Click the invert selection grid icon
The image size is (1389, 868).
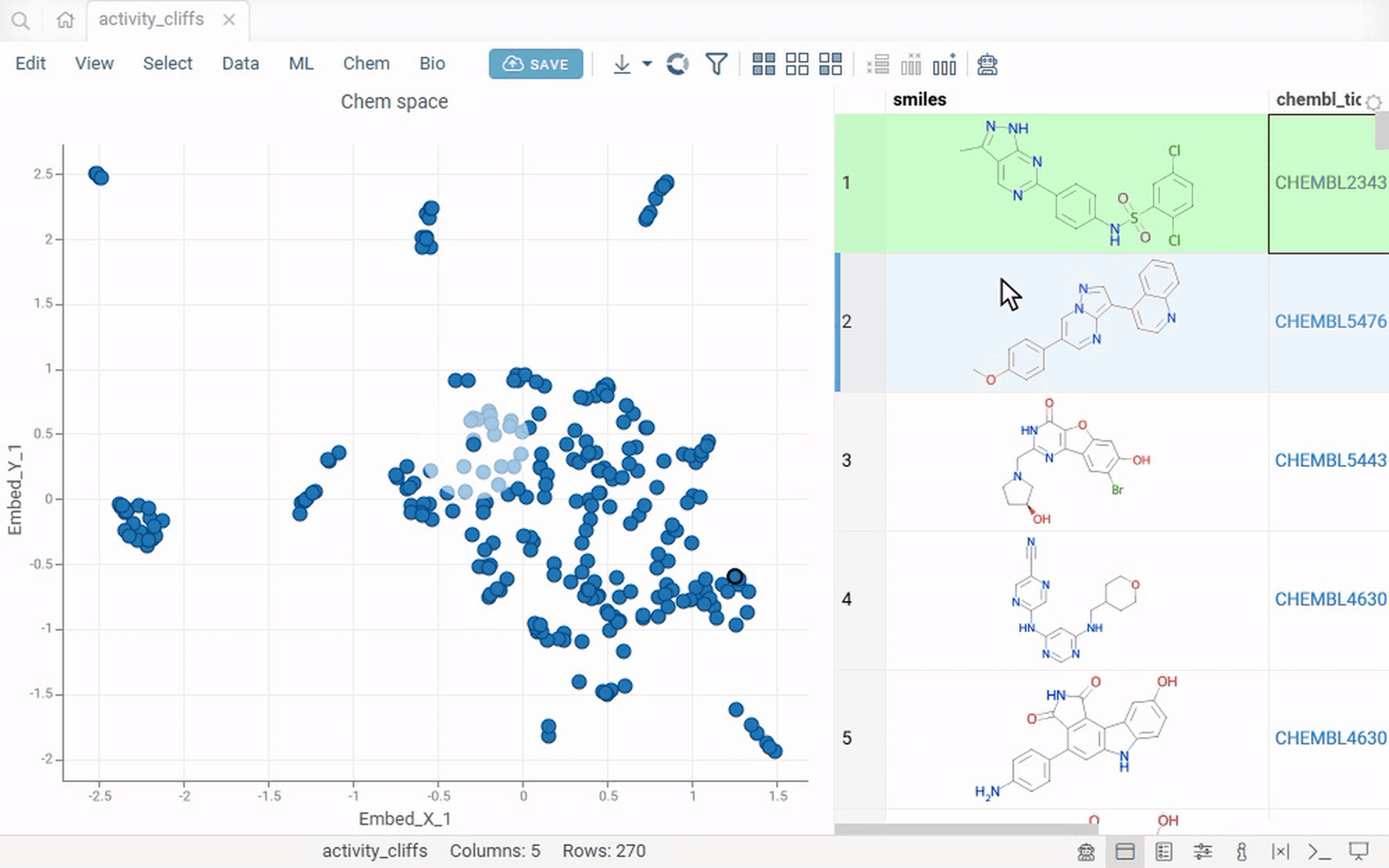coord(831,64)
